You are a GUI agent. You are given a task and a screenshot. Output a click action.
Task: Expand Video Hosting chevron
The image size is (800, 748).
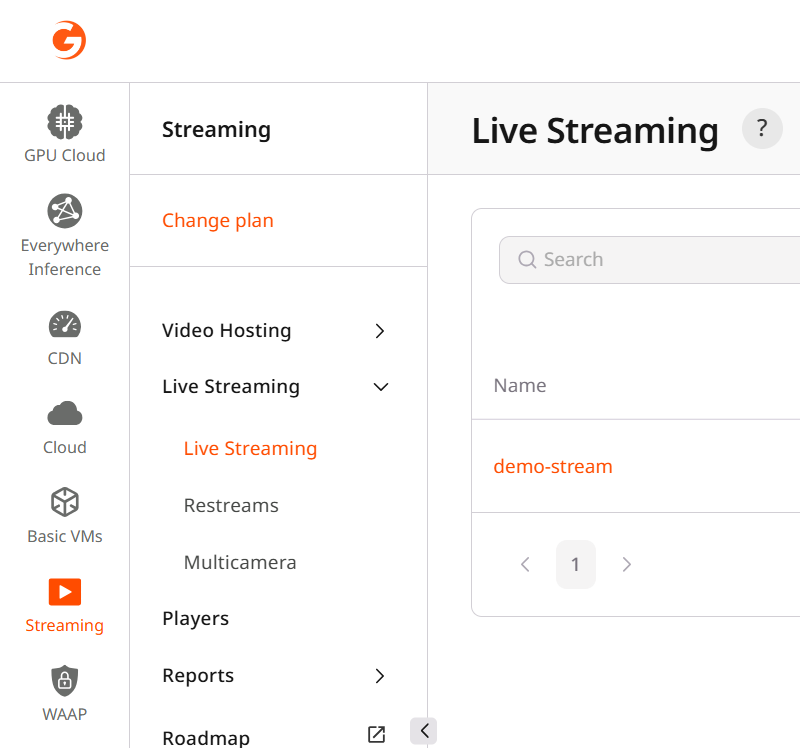pos(380,331)
